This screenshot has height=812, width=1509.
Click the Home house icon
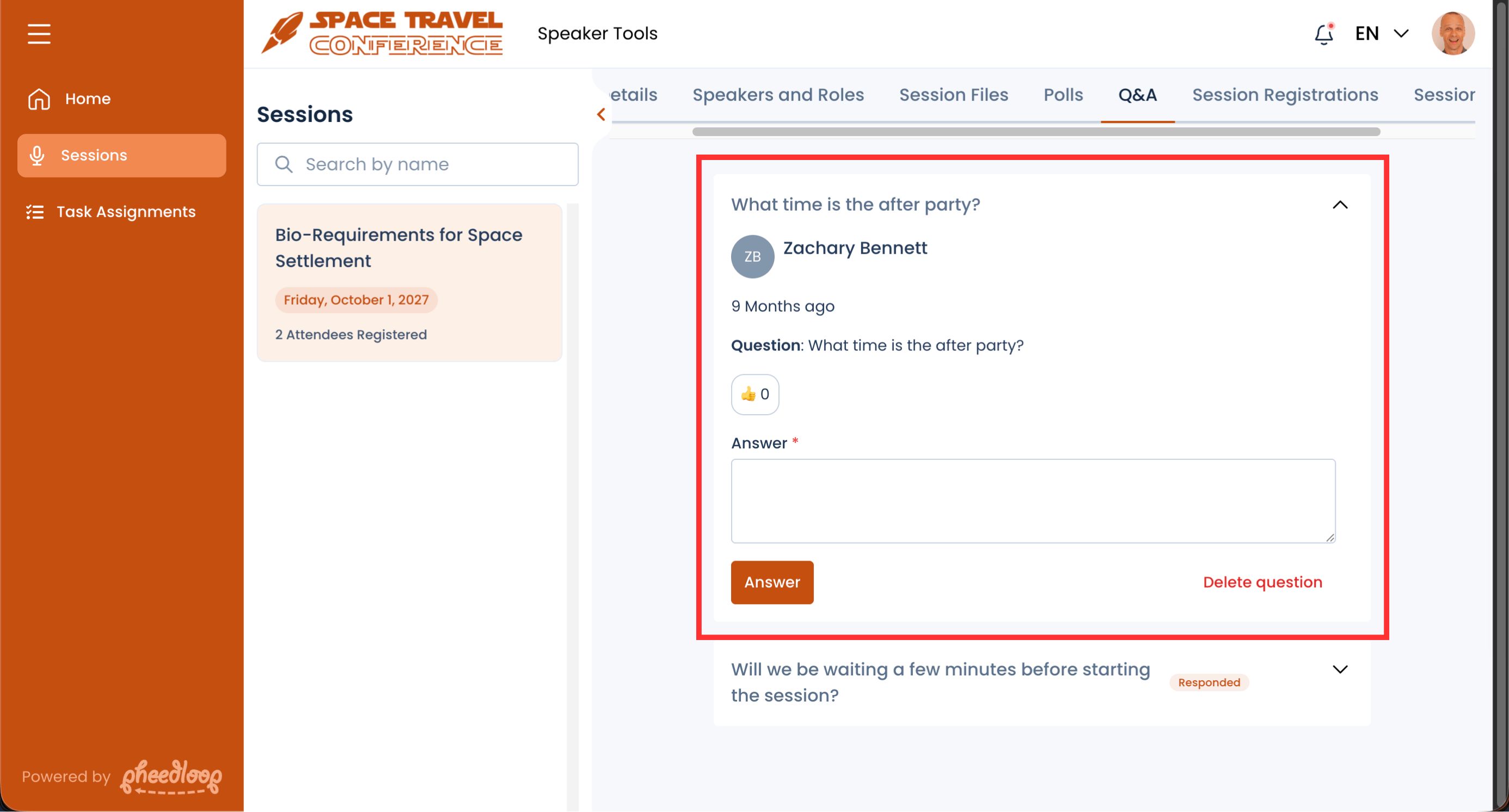click(39, 99)
